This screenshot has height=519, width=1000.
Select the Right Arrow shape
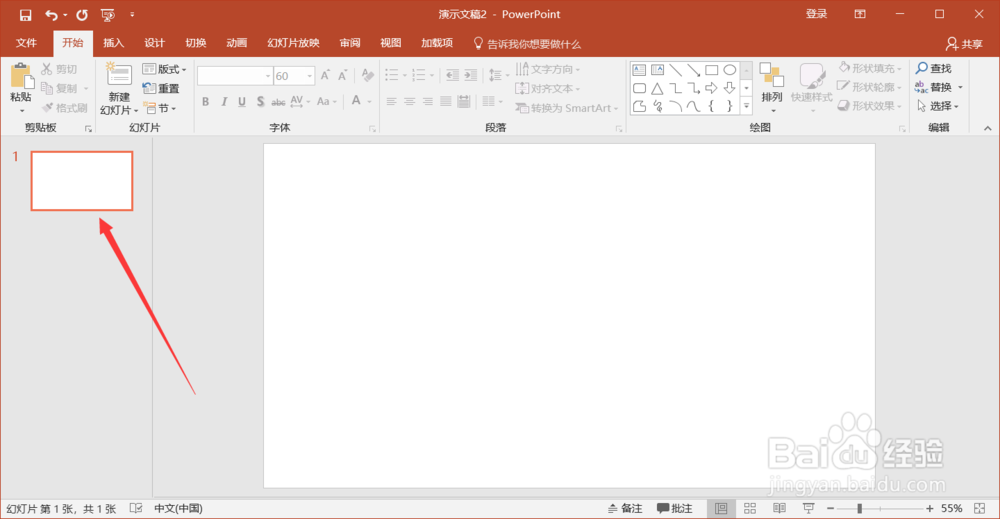[712, 88]
